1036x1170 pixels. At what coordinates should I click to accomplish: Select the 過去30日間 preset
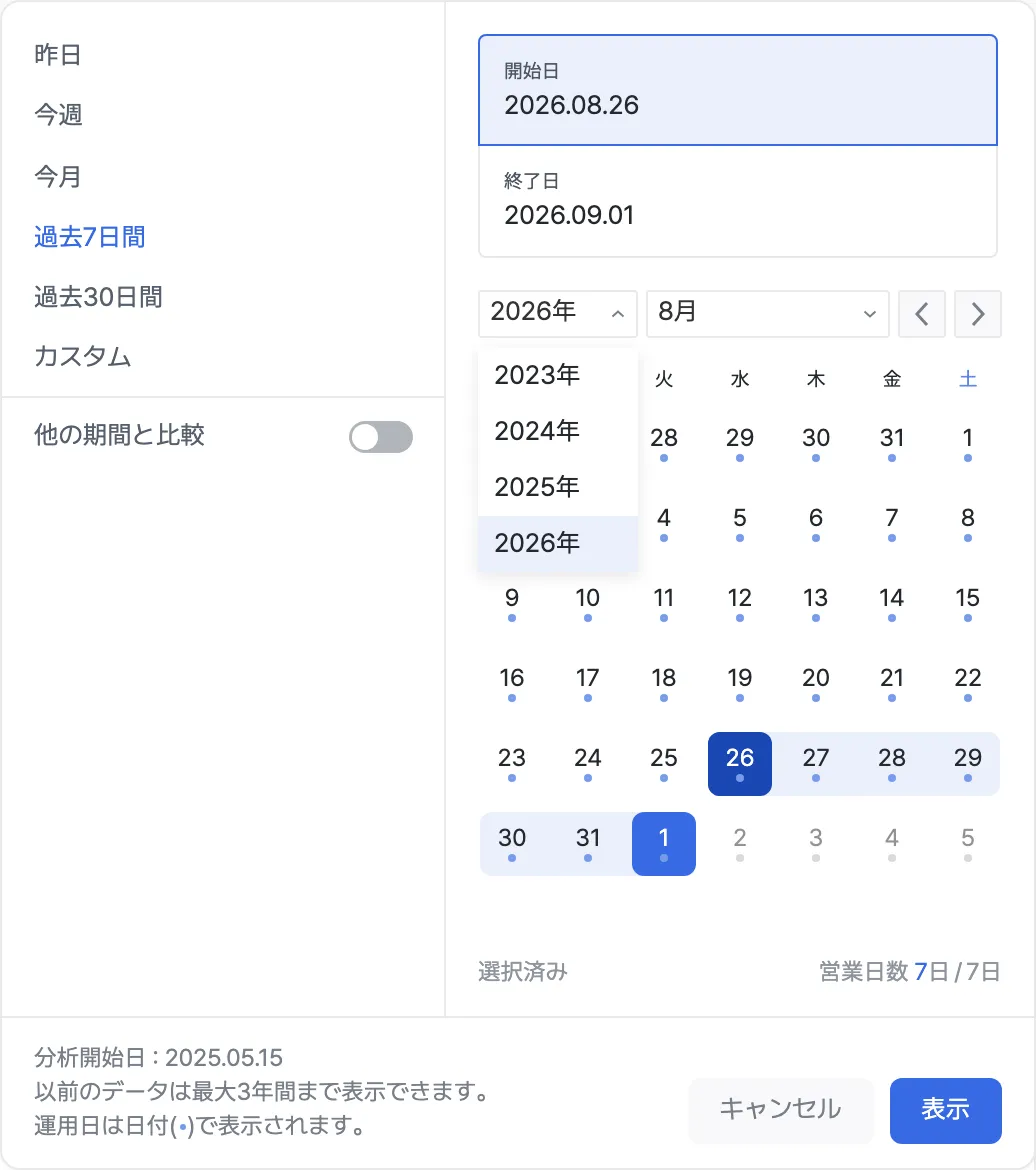pos(98,297)
